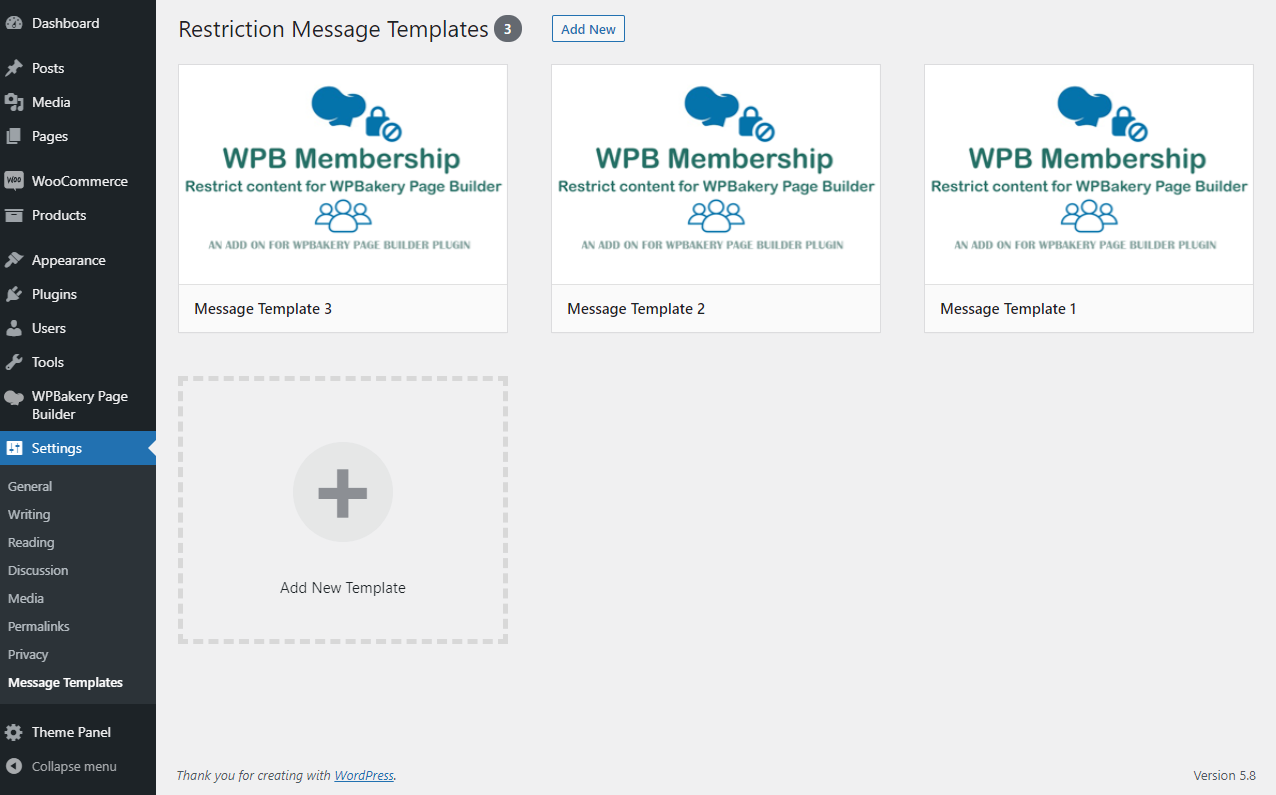Screen dimensions: 1276x795
Task: Go to Writing settings submenu
Action: click(x=29, y=514)
